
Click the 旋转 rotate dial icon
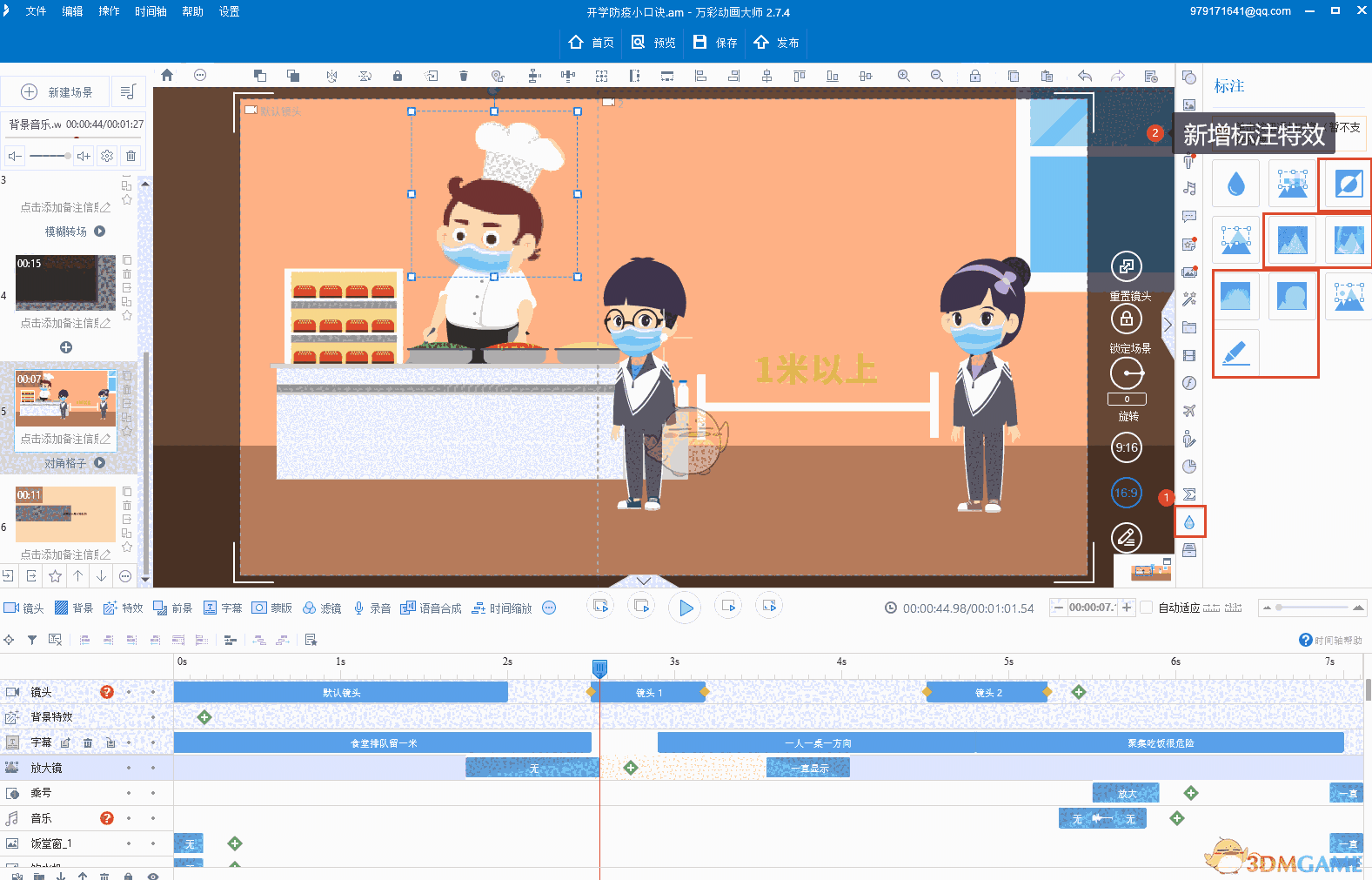click(x=1127, y=374)
